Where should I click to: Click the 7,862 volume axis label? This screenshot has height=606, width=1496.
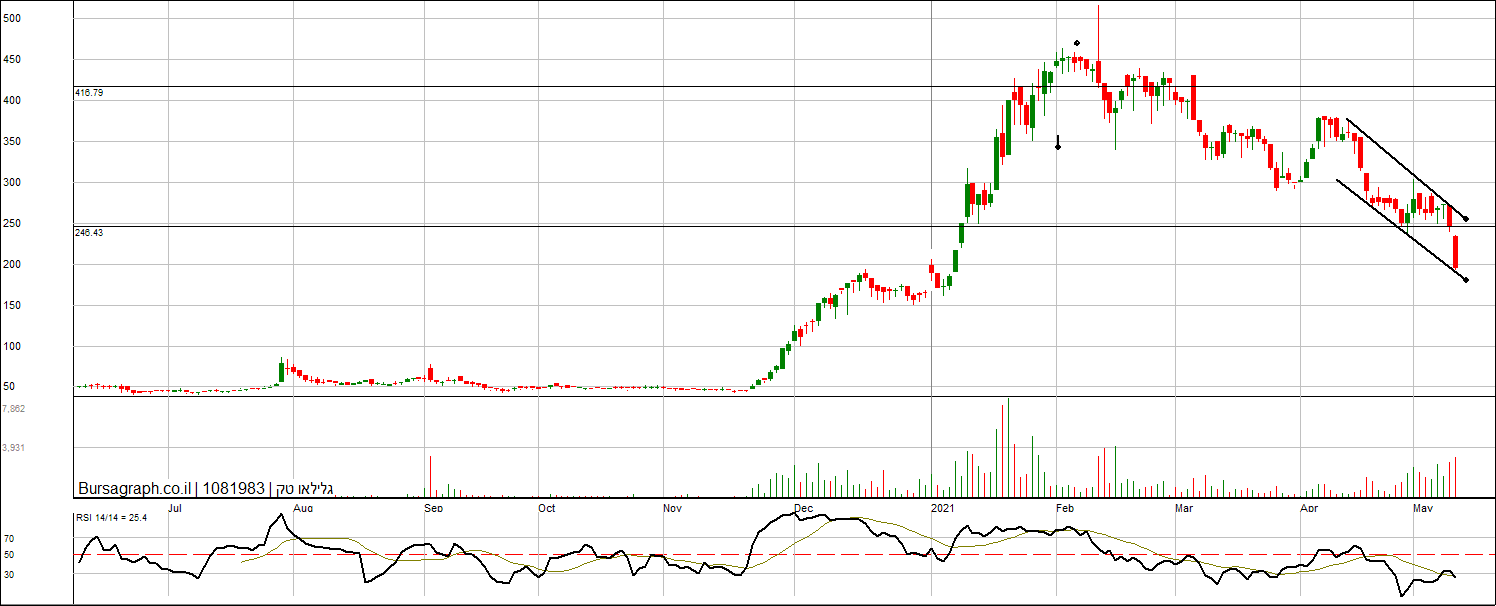pos(14,409)
